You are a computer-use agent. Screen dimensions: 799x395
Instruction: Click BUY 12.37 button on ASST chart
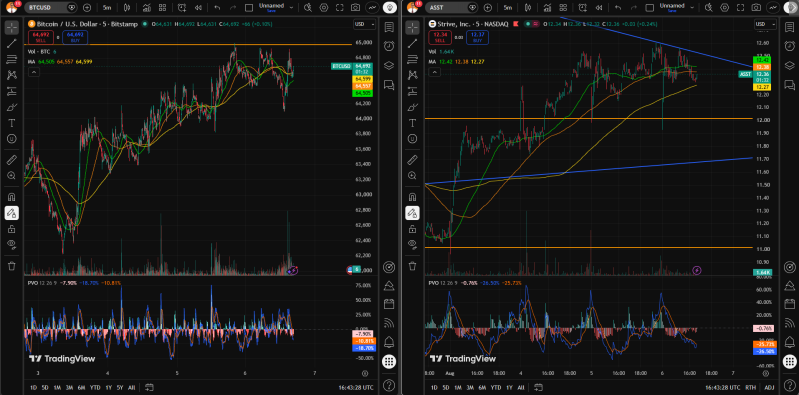tap(477, 37)
